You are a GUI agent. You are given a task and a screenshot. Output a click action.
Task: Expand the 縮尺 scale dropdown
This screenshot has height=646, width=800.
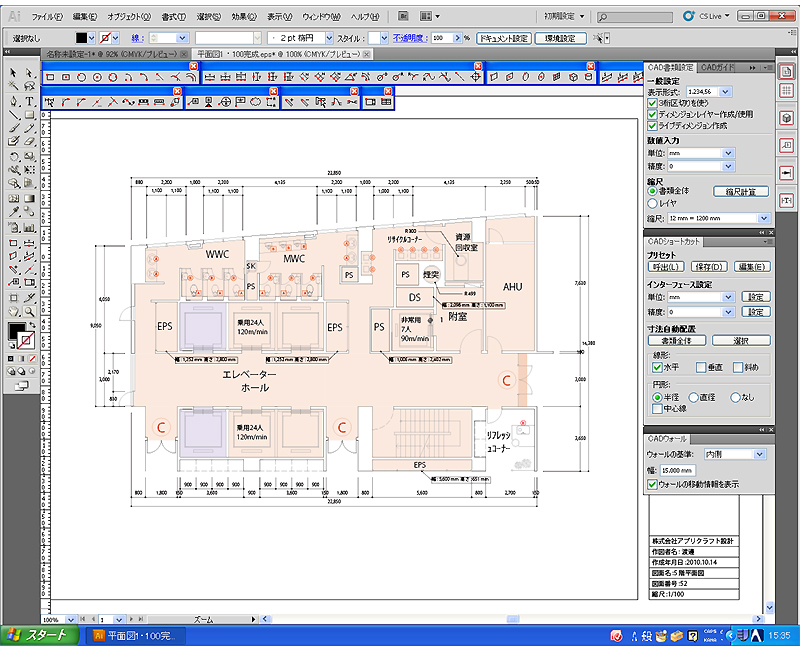coord(763,218)
